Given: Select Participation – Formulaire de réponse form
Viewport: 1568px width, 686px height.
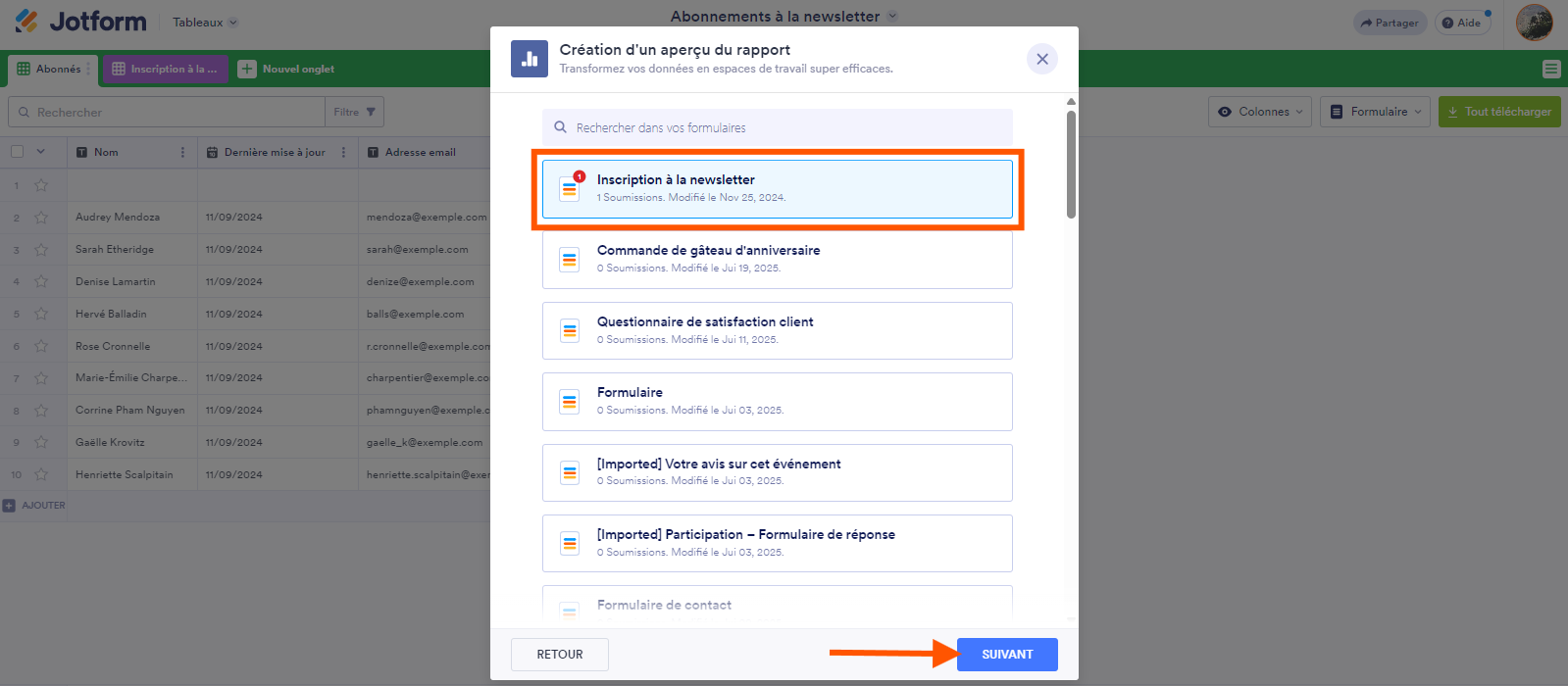Looking at the screenshot, I should click(778, 544).
